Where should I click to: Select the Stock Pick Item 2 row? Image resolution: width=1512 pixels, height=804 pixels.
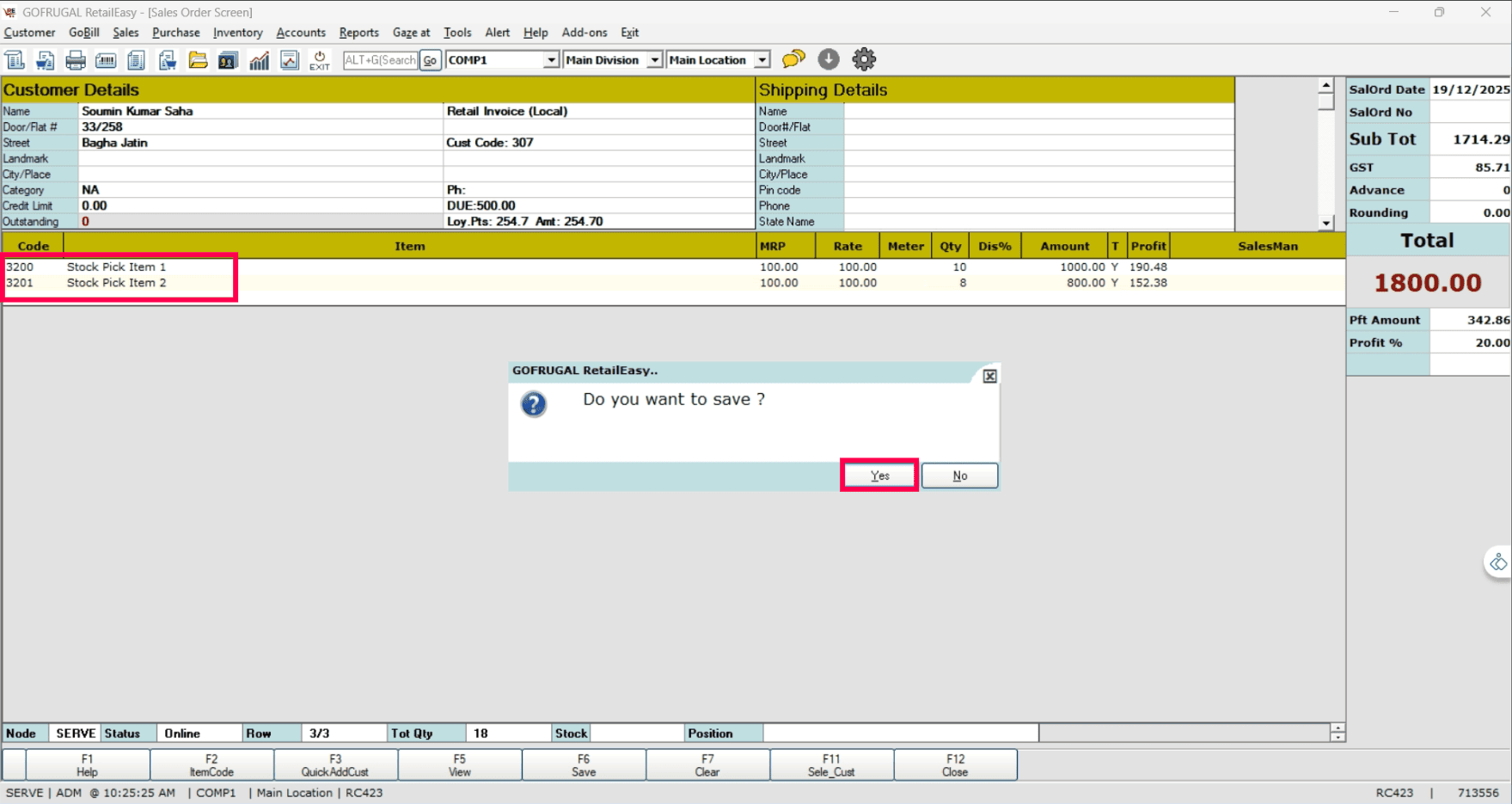674,283
